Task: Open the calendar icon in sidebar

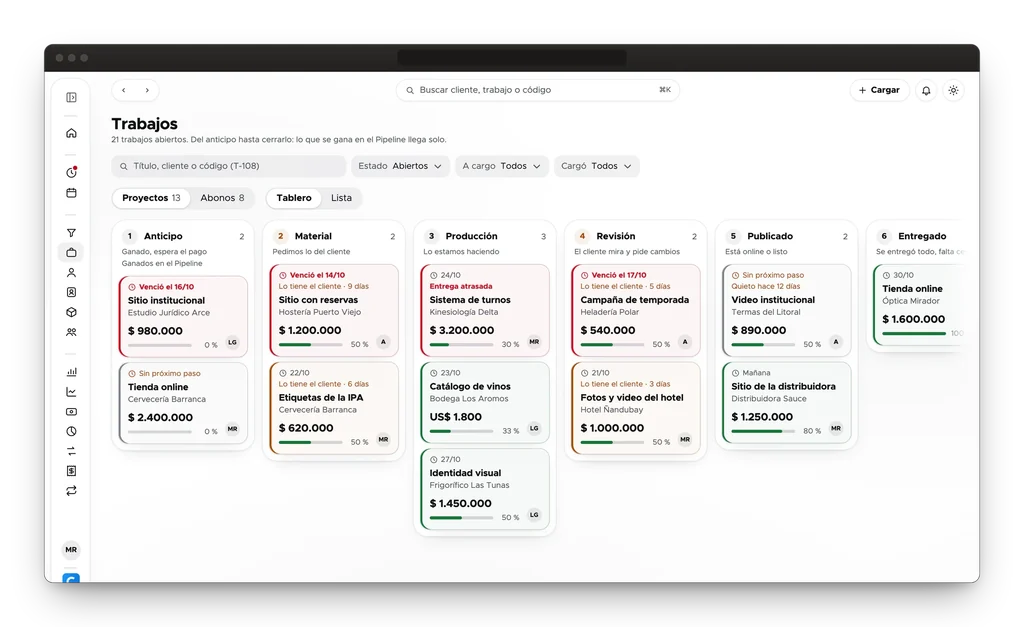Action: click(x=71, y=193)
